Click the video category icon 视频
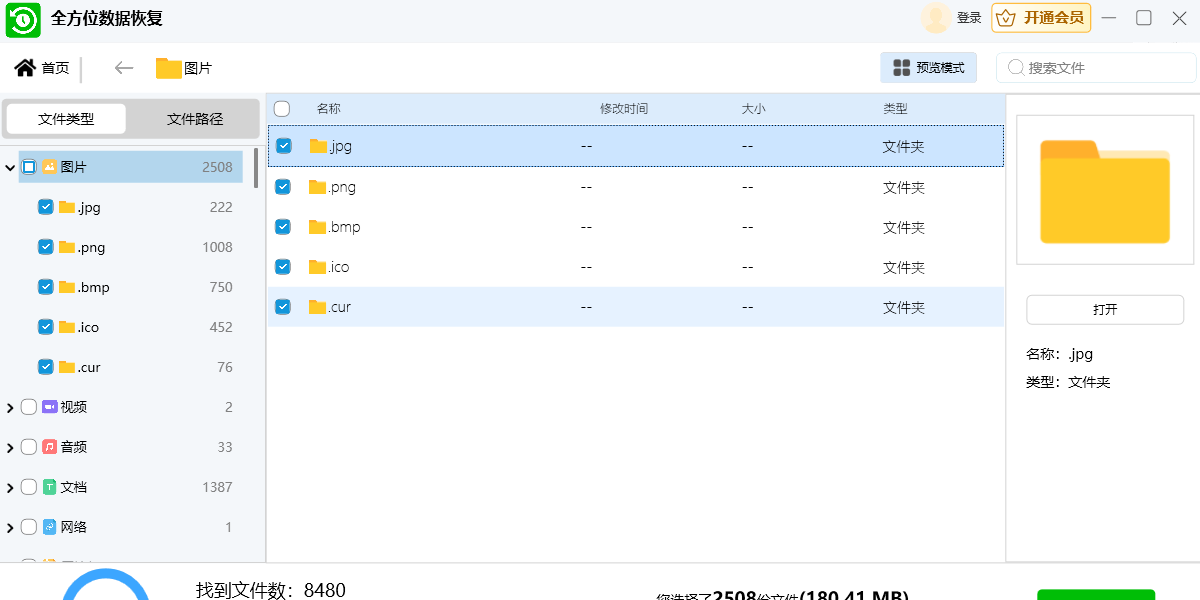The image size is (1200, 600). (49, 407)
